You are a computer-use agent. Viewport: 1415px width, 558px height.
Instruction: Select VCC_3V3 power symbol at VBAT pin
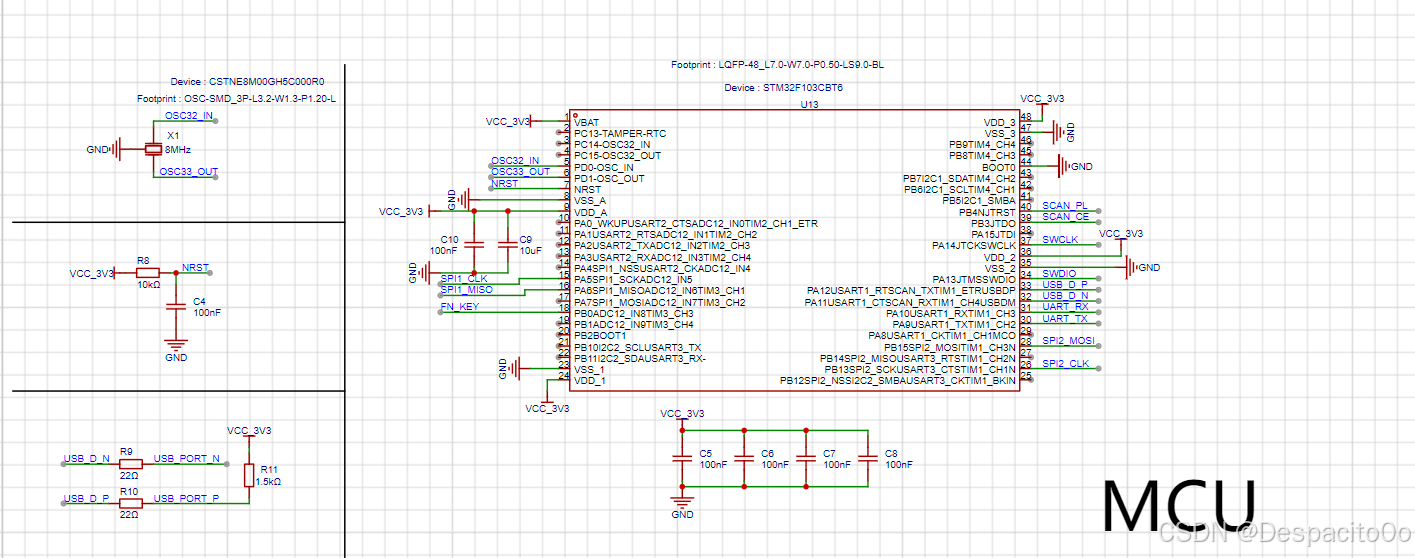click(512, 121)
